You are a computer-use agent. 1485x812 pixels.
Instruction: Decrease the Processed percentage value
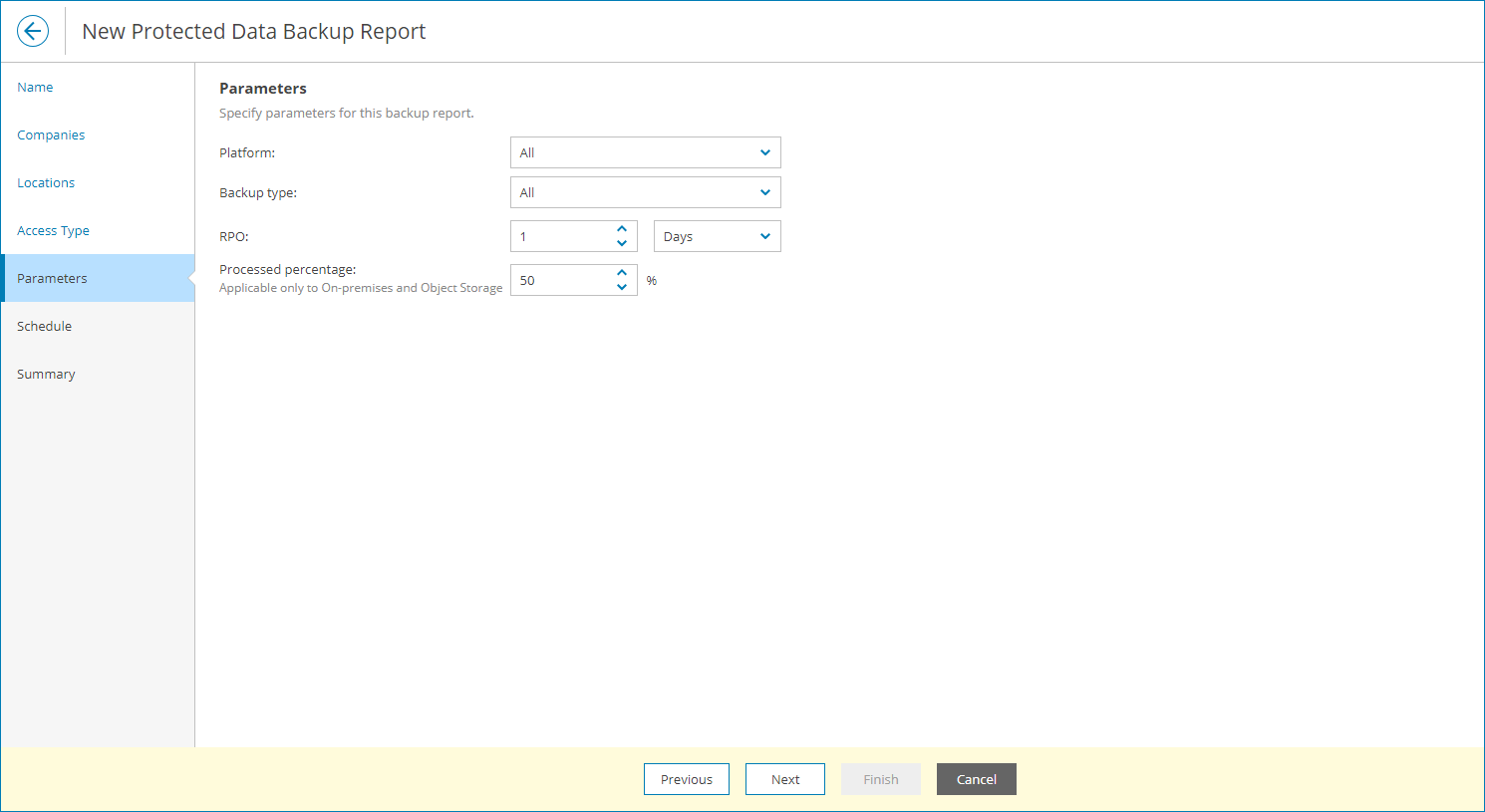(622, 286)
